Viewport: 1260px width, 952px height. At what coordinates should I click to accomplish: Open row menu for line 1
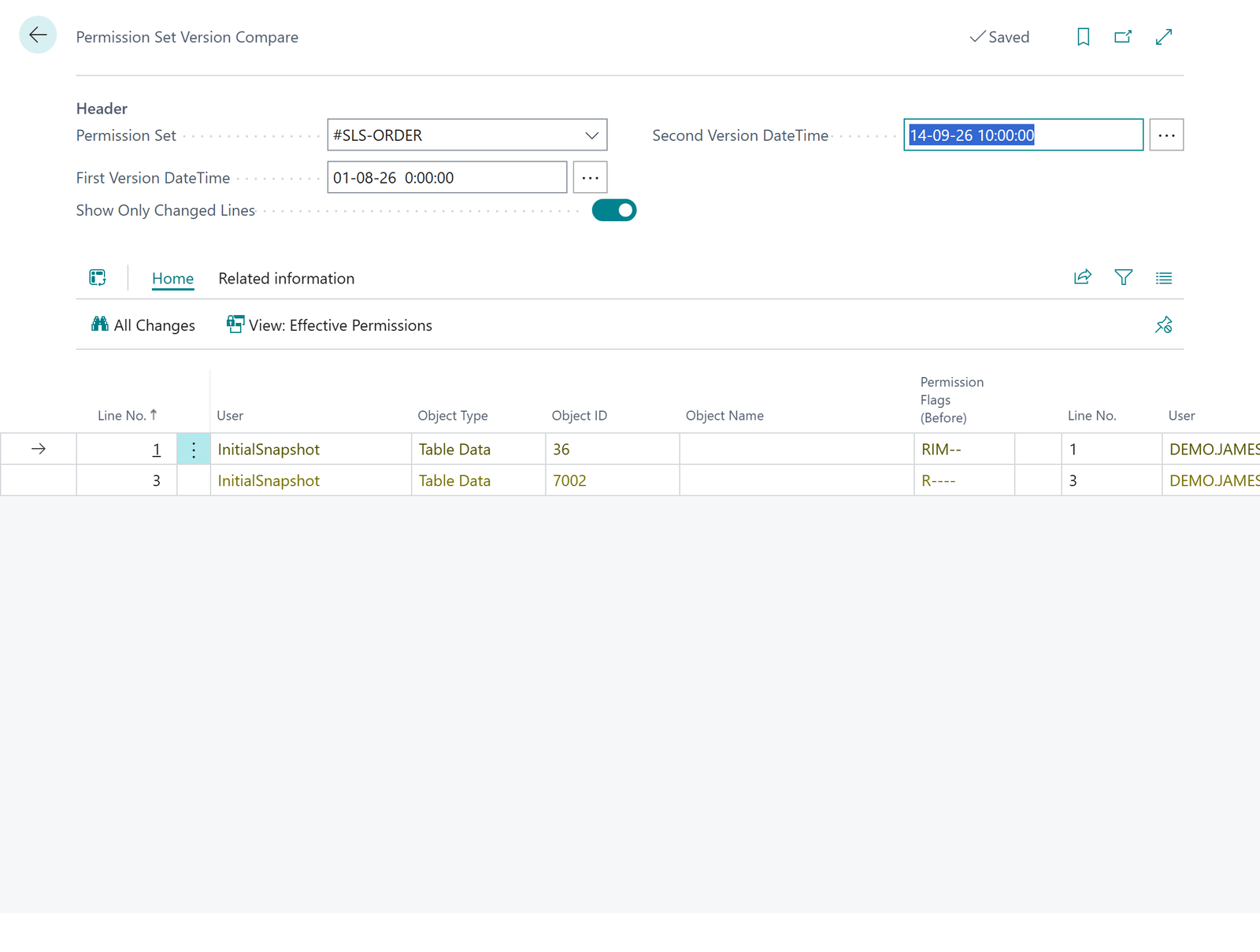coord(194,449)
